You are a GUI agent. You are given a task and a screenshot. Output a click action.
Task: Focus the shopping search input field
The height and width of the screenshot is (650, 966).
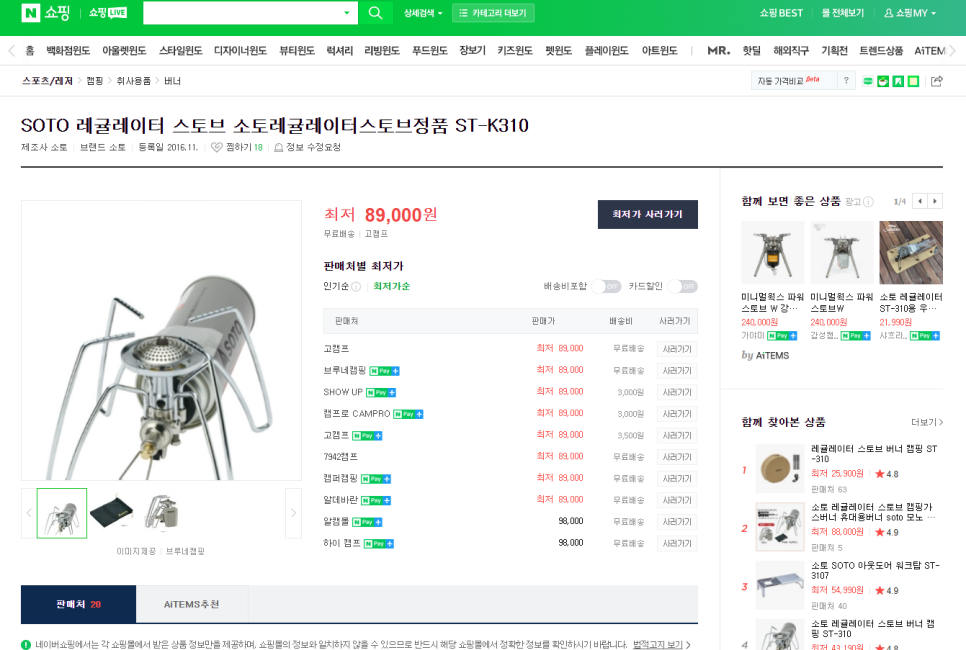point(242,13)
